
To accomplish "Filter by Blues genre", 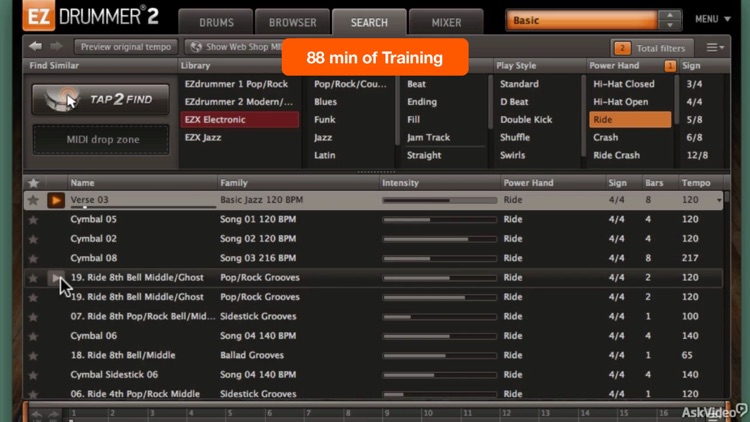I will [x=325, y=102].
